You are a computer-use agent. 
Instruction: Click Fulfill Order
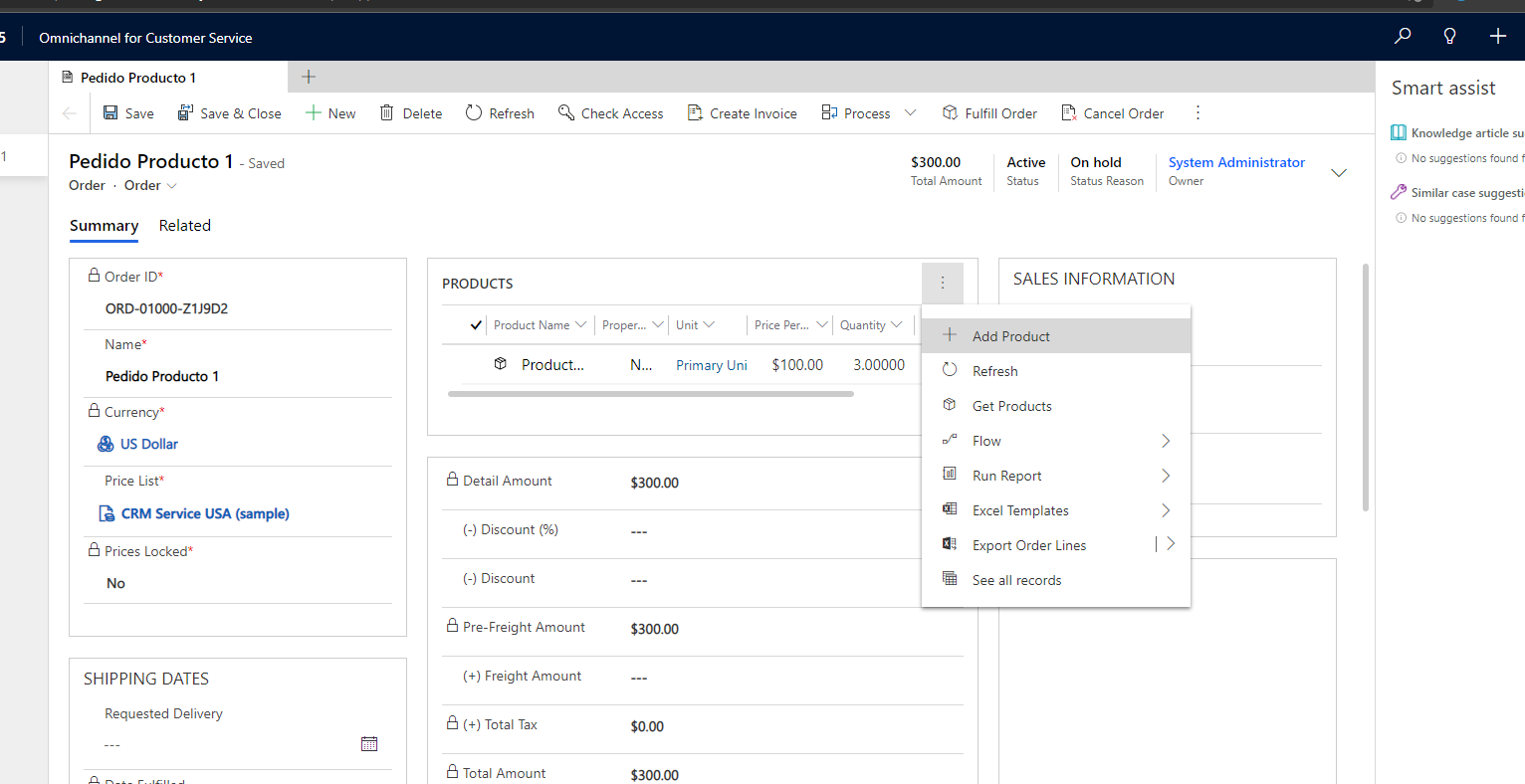point(989,113)
